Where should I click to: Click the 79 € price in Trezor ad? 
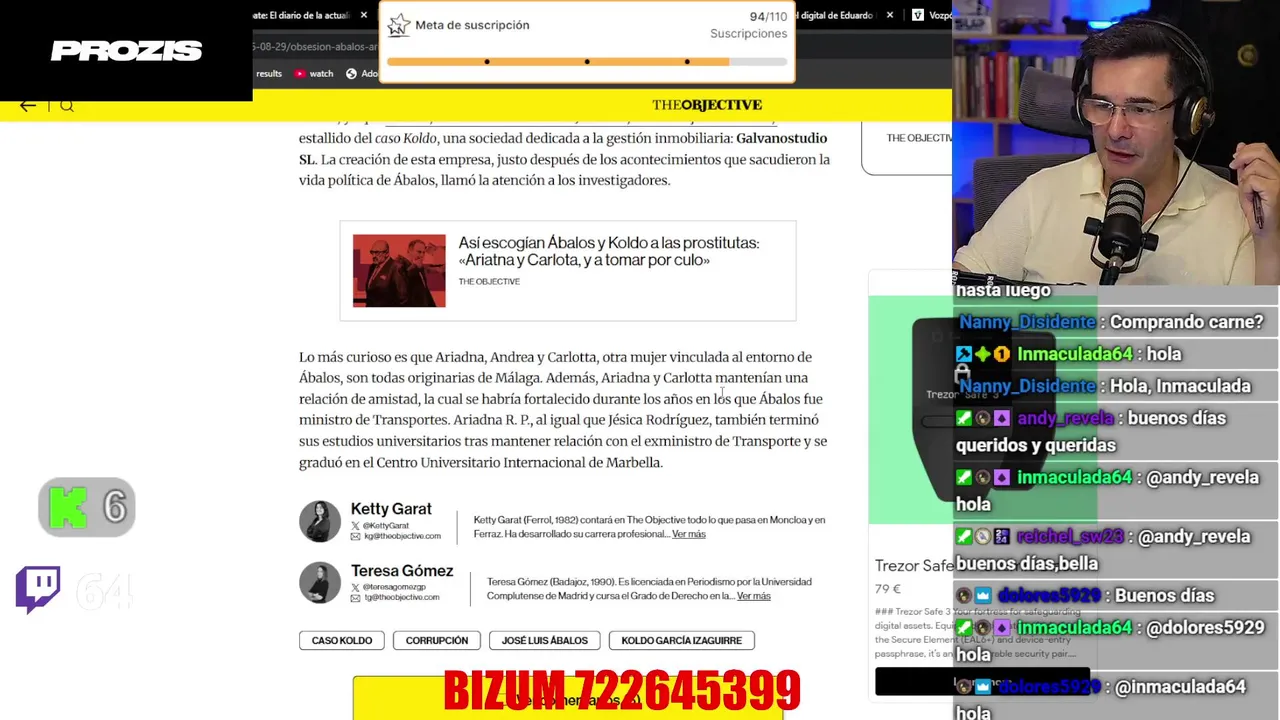coord(888,589)
